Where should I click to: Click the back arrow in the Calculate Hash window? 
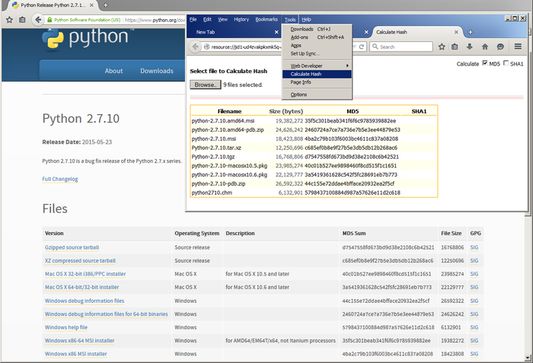(x=195, y=47)
